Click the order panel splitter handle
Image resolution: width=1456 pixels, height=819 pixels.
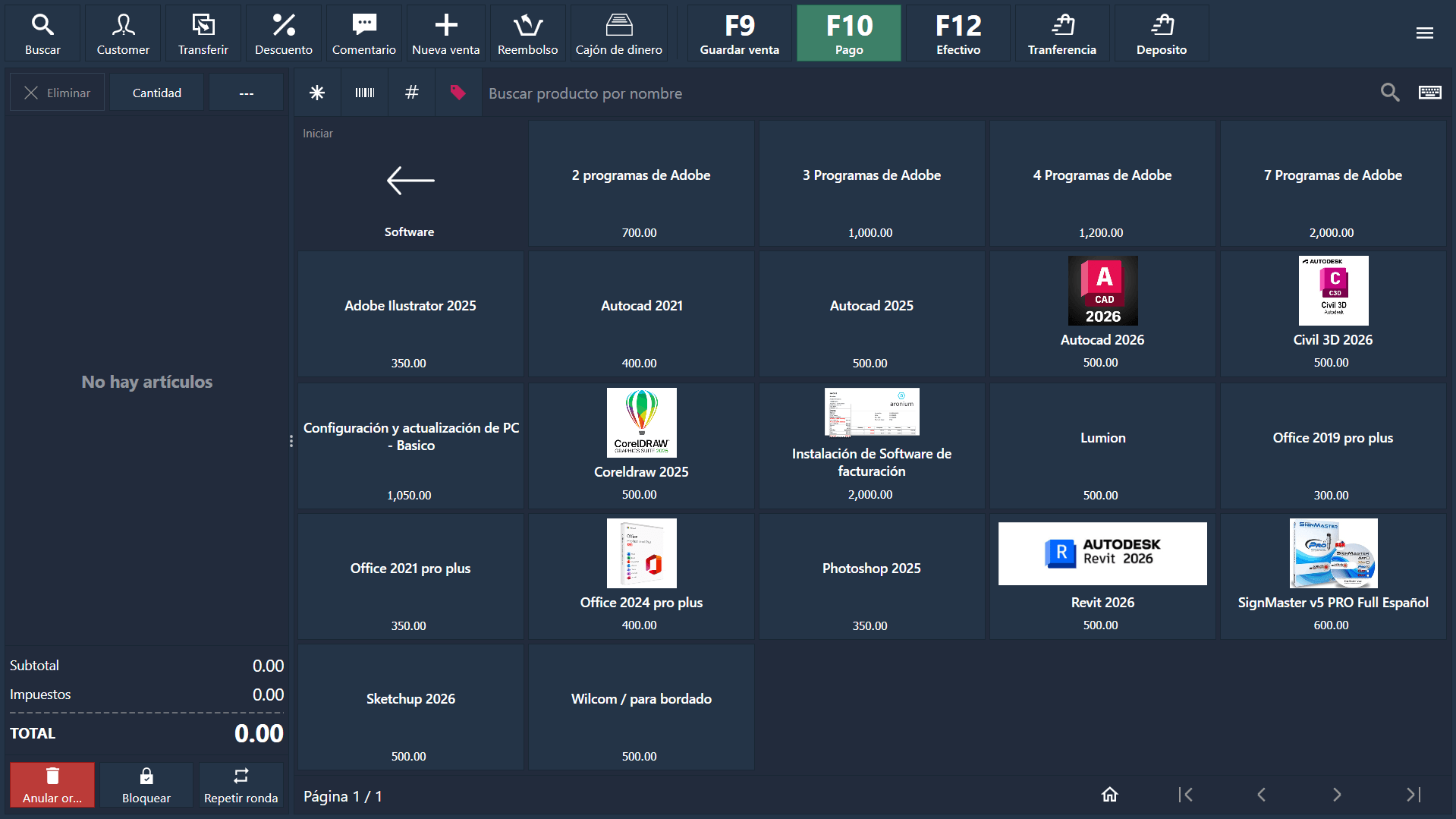[x=291, y=441]
